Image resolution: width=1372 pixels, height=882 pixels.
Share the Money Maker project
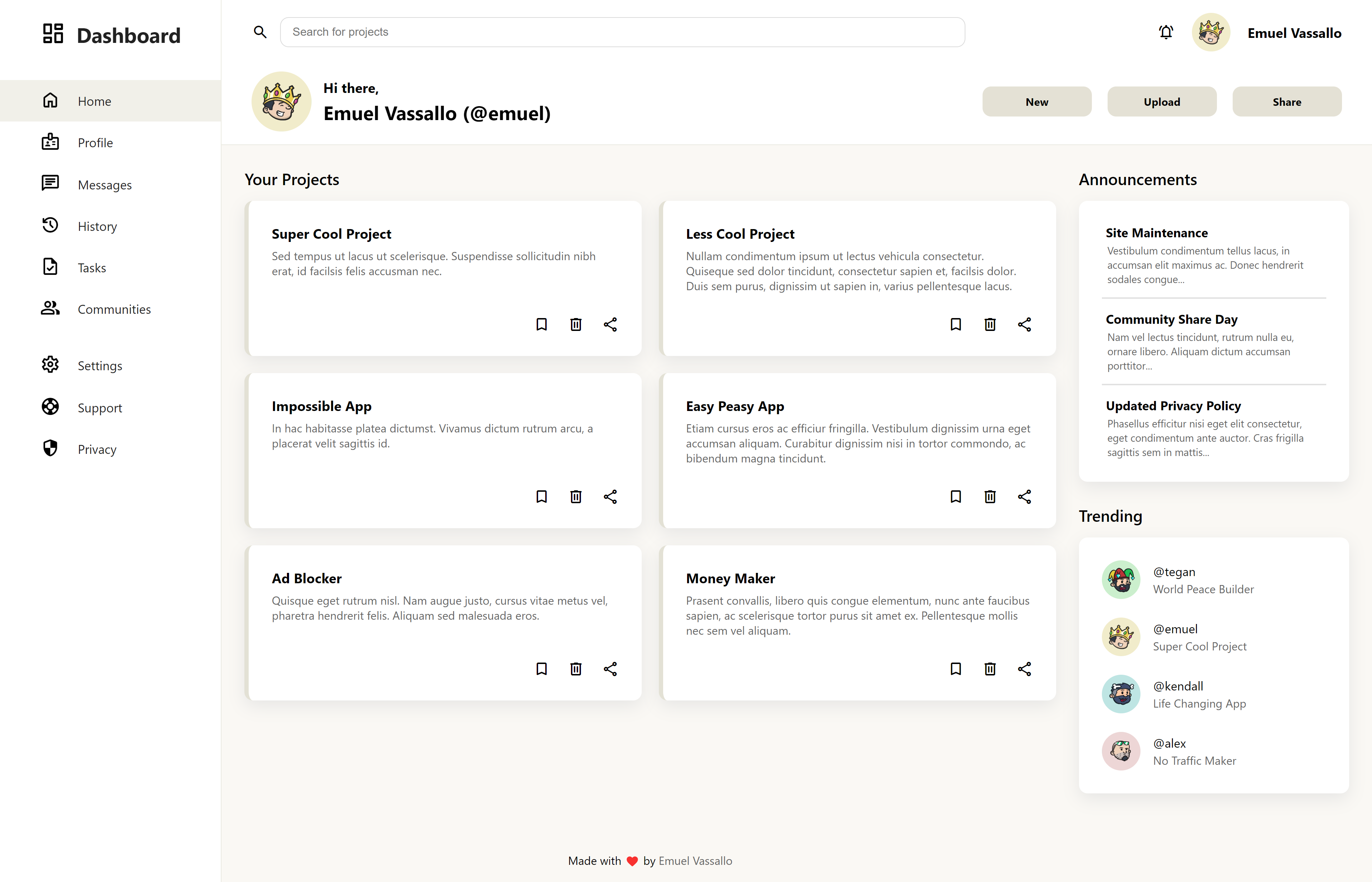pyautogui.click(x=1024, y=668)
